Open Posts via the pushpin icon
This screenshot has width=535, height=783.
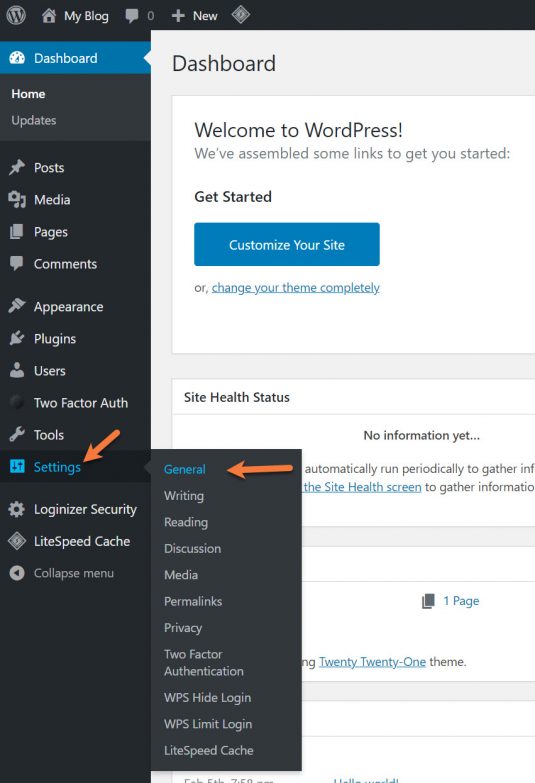pos(17,168)
